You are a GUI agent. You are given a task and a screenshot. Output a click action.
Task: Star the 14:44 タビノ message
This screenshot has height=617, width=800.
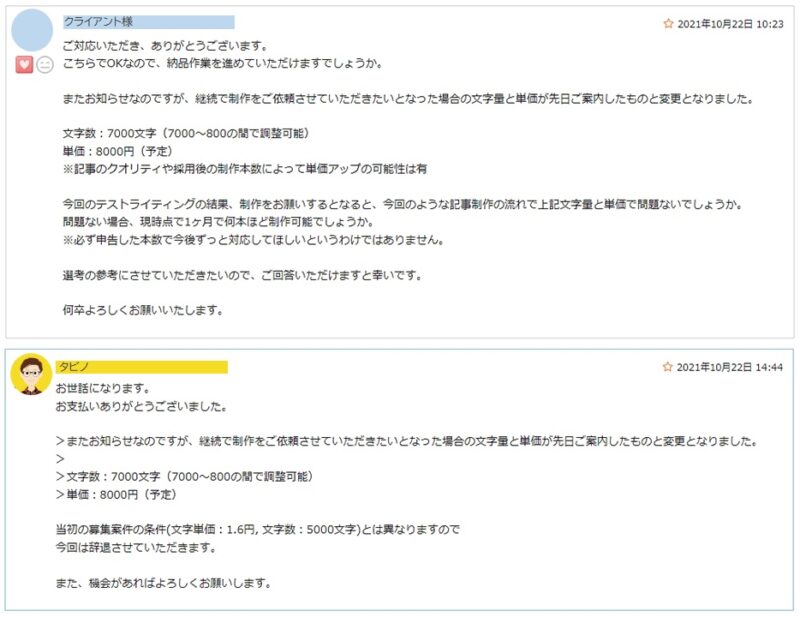[667, 366]
